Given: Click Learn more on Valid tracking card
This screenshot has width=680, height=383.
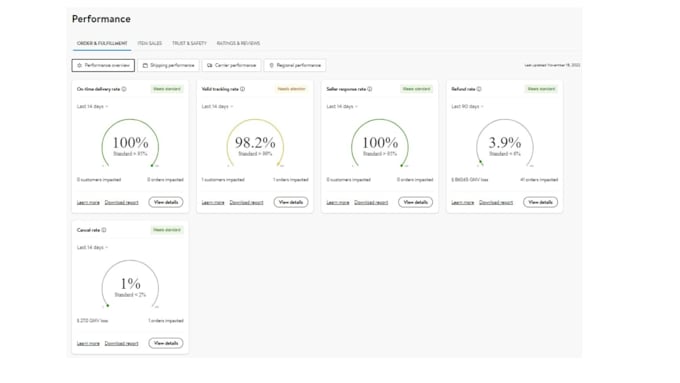Looking at the screenshot, I should tap(213, 203).
